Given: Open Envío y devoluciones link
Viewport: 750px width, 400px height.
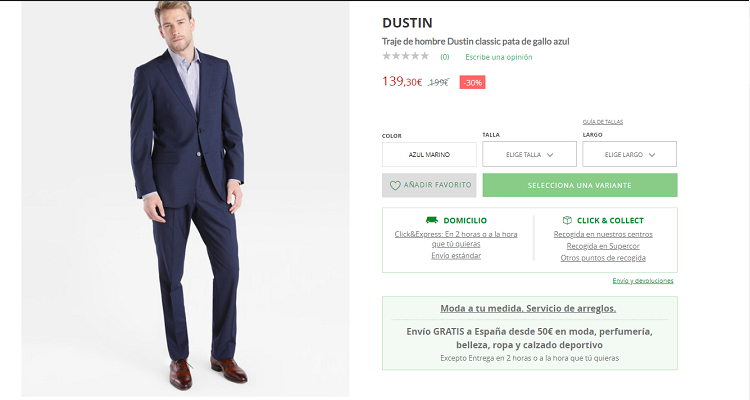Looking at the screenshot, I should [642, 281].
